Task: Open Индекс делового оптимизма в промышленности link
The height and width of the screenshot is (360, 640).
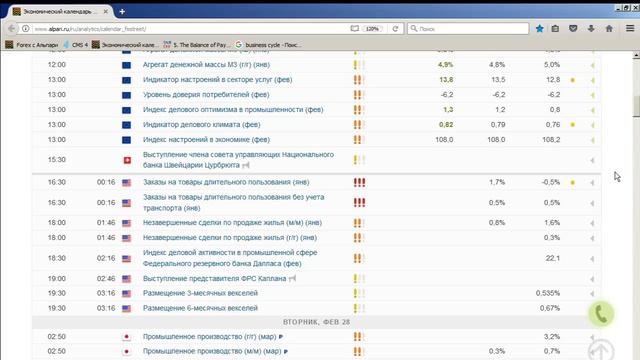Action: 233,110
